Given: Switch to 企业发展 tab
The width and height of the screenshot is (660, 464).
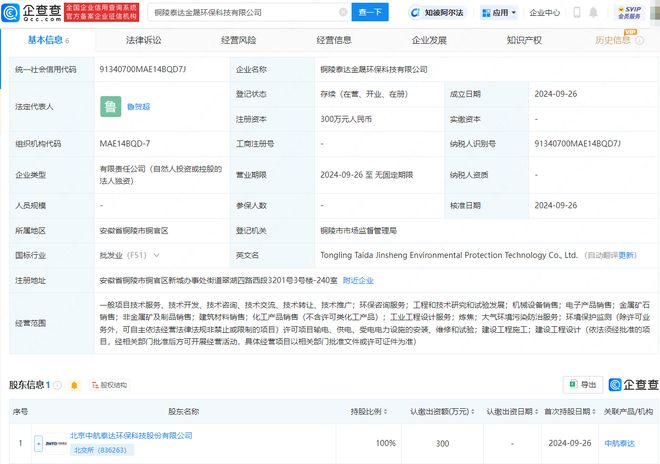Looking at the screenshot, I should point(429,40).
